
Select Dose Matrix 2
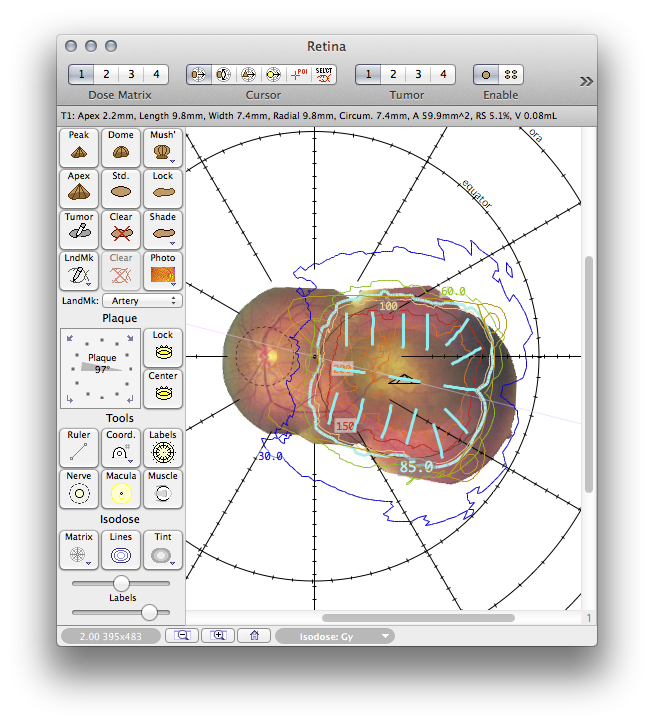pos(106,74)
